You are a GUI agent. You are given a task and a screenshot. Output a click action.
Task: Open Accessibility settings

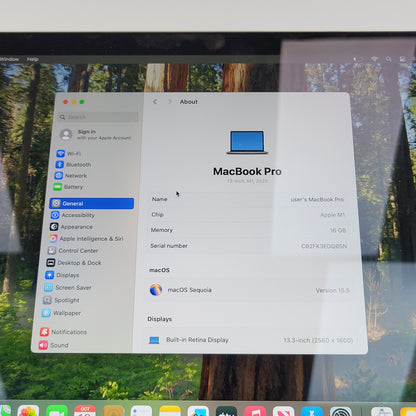[x=73, y=215]
